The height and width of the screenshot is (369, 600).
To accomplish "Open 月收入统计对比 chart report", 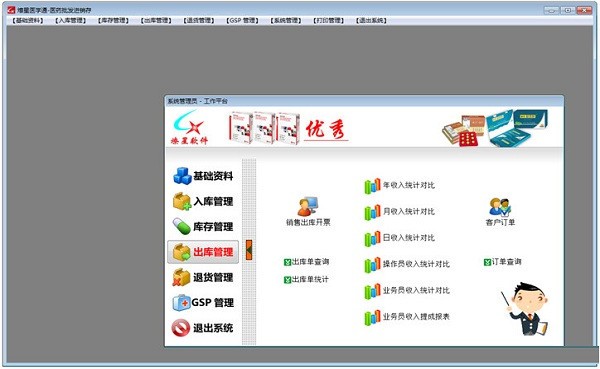I will [399, 212].
